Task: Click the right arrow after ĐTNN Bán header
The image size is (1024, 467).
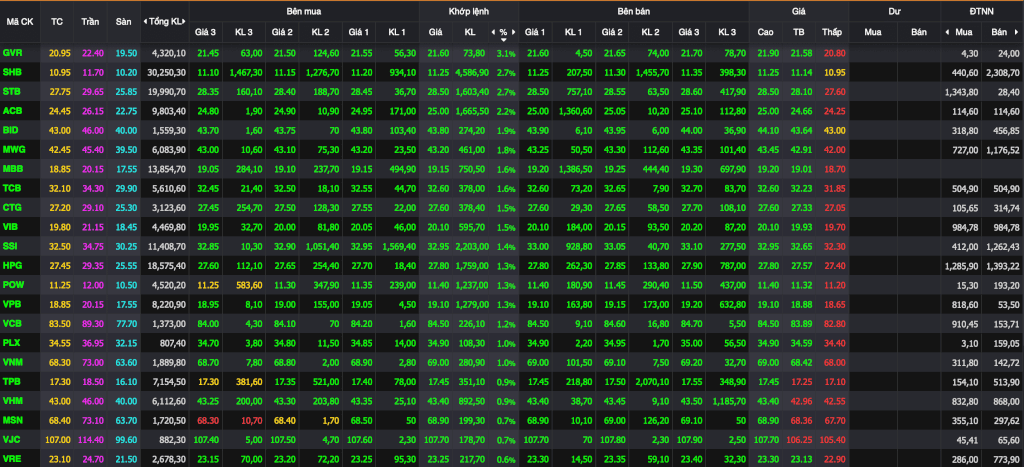Action: (1019, 31)
